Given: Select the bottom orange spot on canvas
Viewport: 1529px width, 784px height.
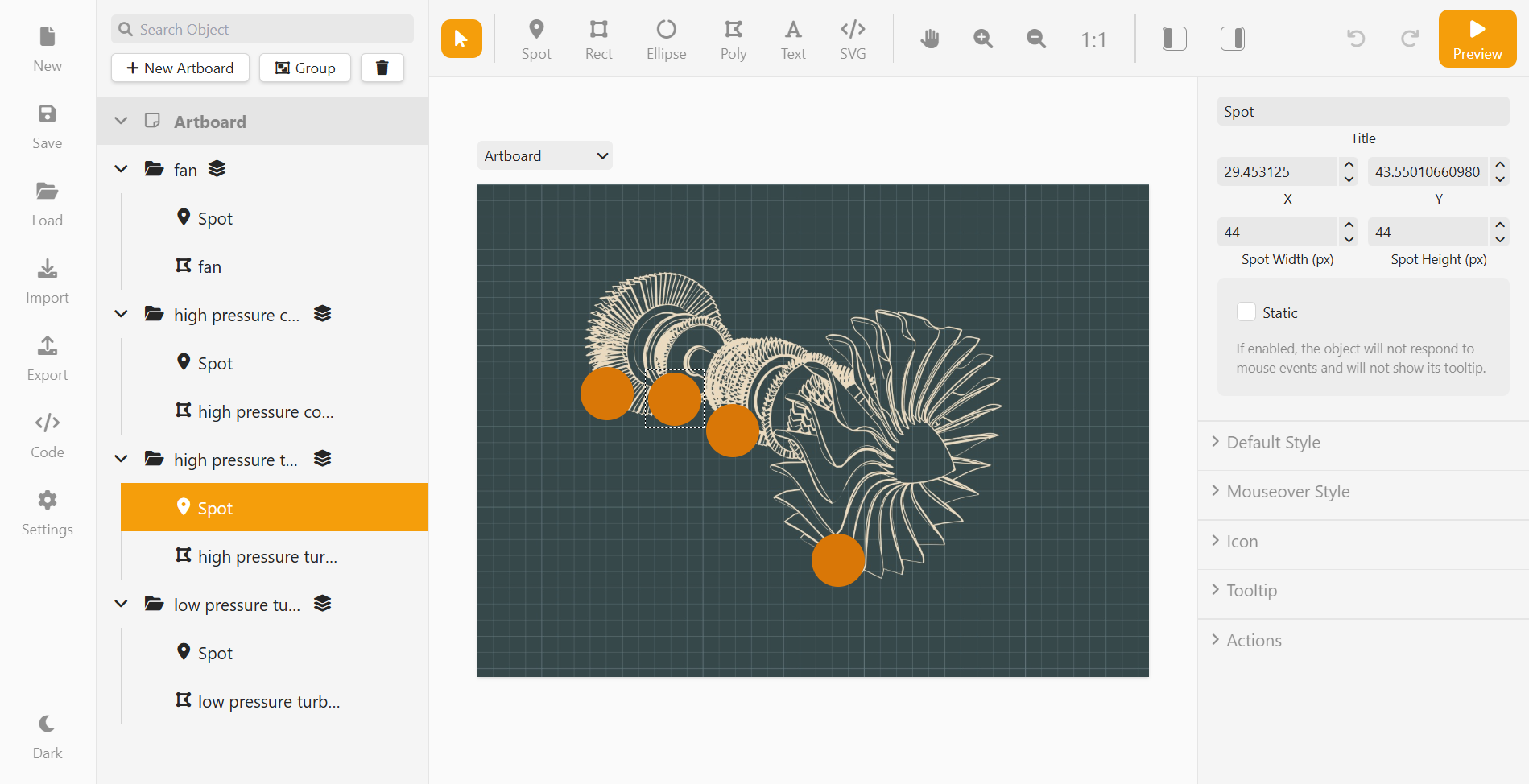Looking at the screenshot, I should point(837,560).
